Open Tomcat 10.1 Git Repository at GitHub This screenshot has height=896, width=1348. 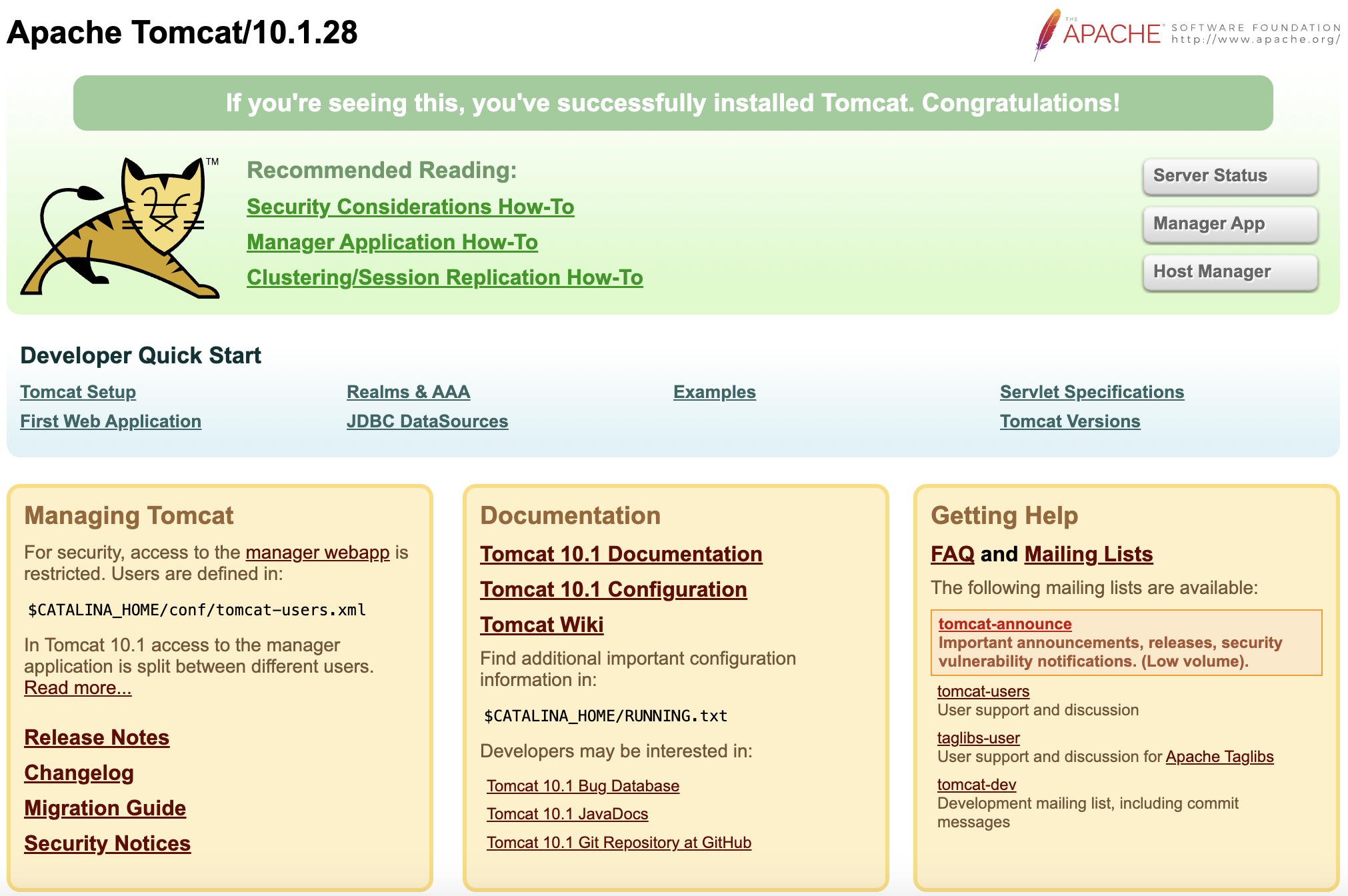(x=619, y=843)
